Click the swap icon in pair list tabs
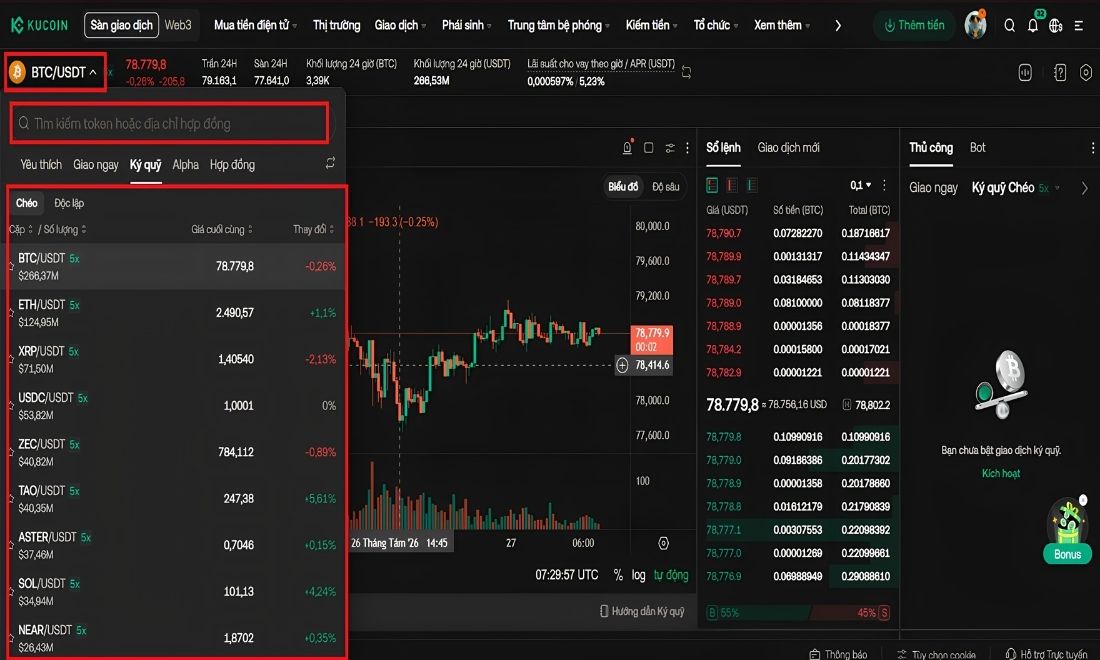The image size is (1100, 660). click(330, 163)
